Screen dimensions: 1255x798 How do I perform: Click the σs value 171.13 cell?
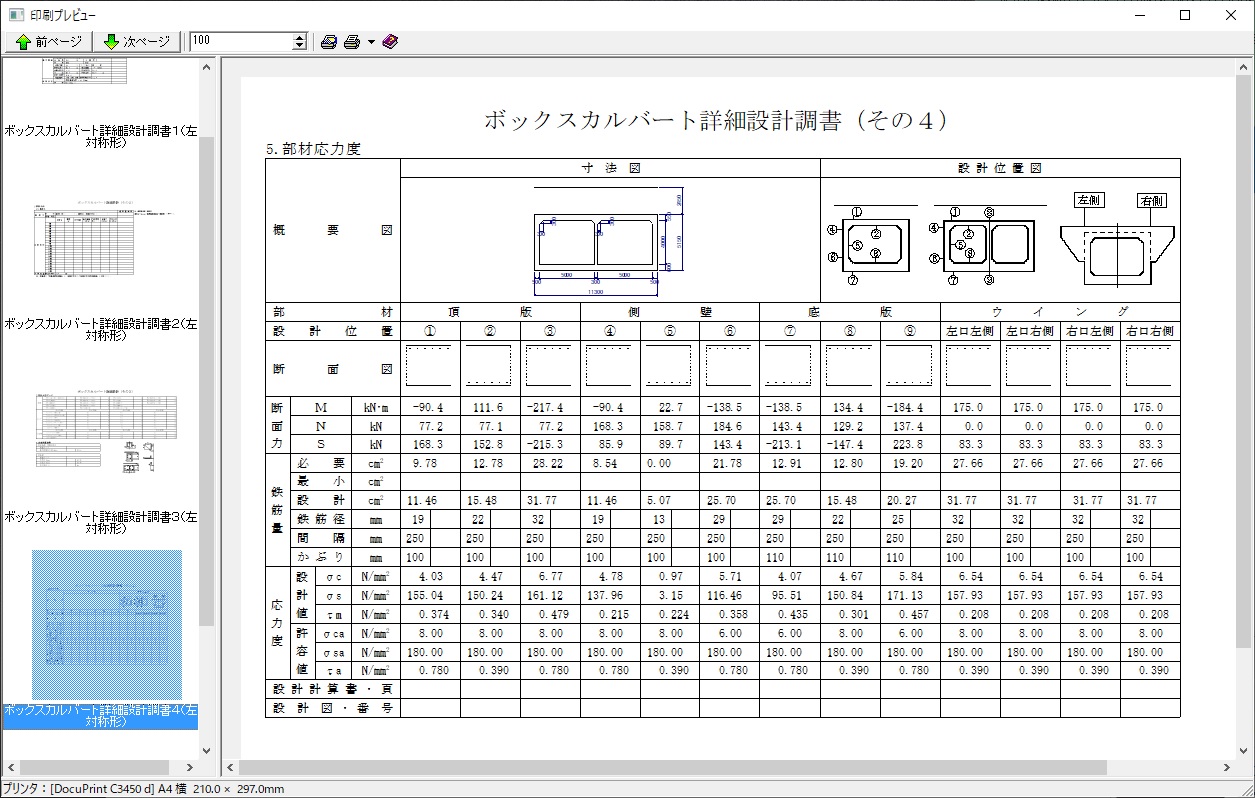pyautogui.click(x=910, y=595)
